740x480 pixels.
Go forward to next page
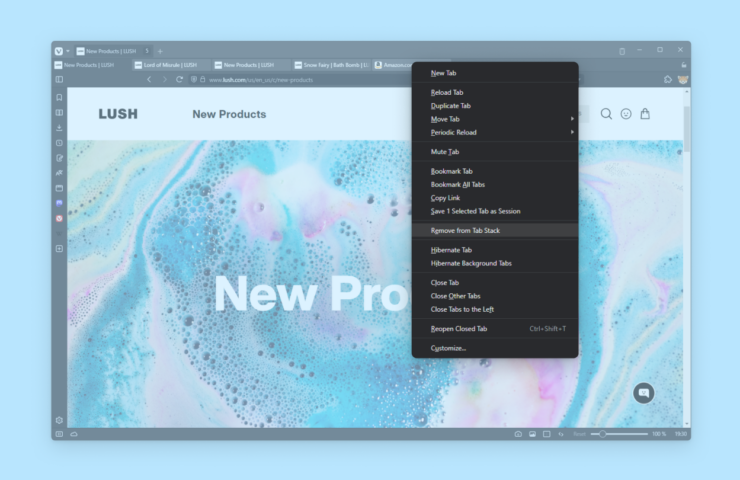(164, 79)
